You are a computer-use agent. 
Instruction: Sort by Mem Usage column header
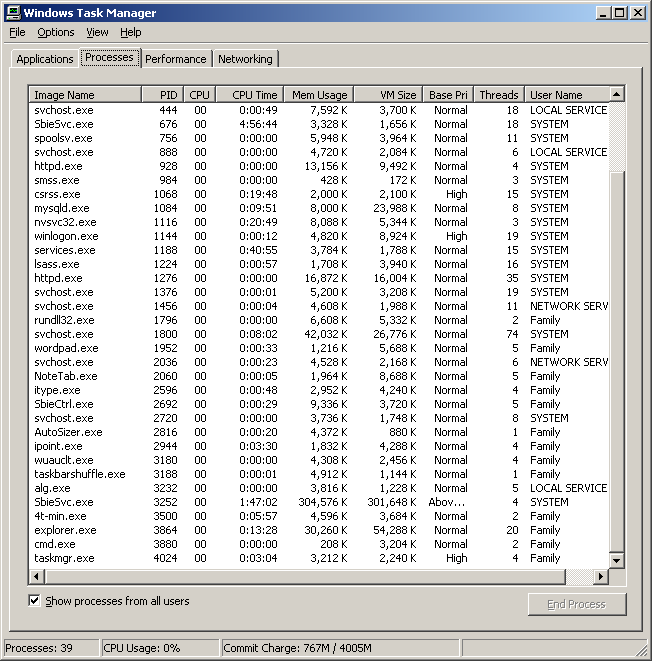coord(319,95)
